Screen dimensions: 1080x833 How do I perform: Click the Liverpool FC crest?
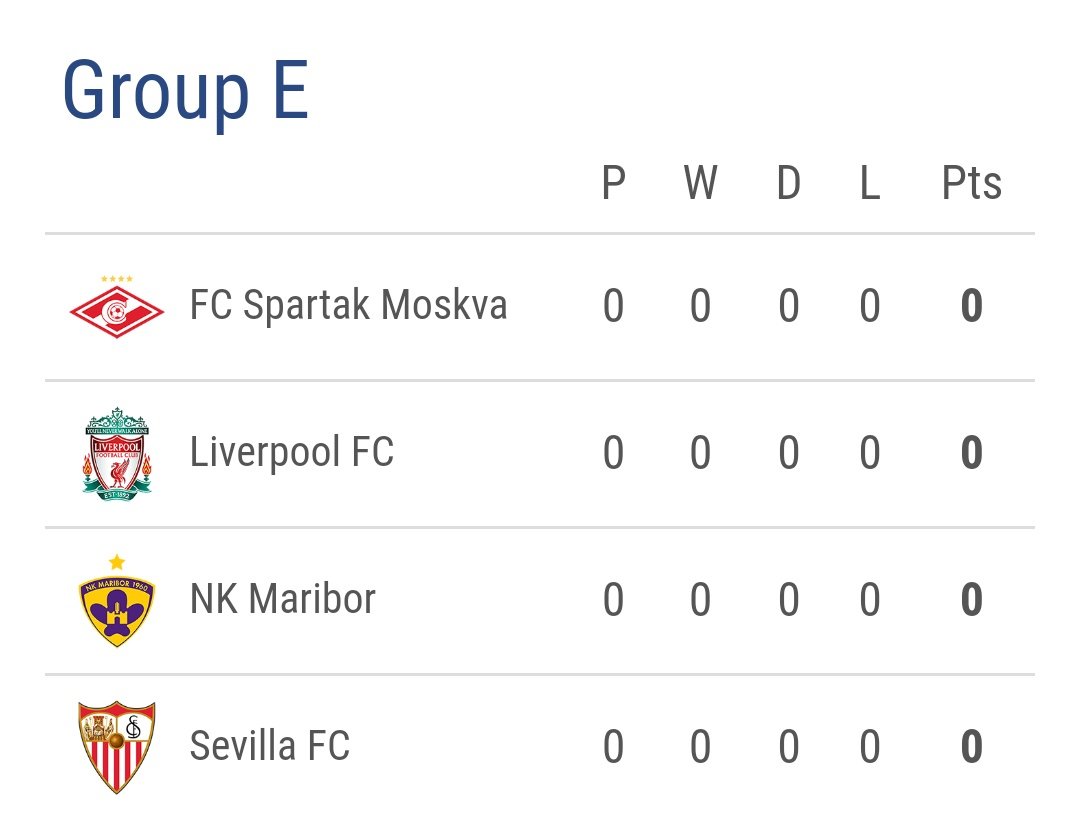coord(116,454)
